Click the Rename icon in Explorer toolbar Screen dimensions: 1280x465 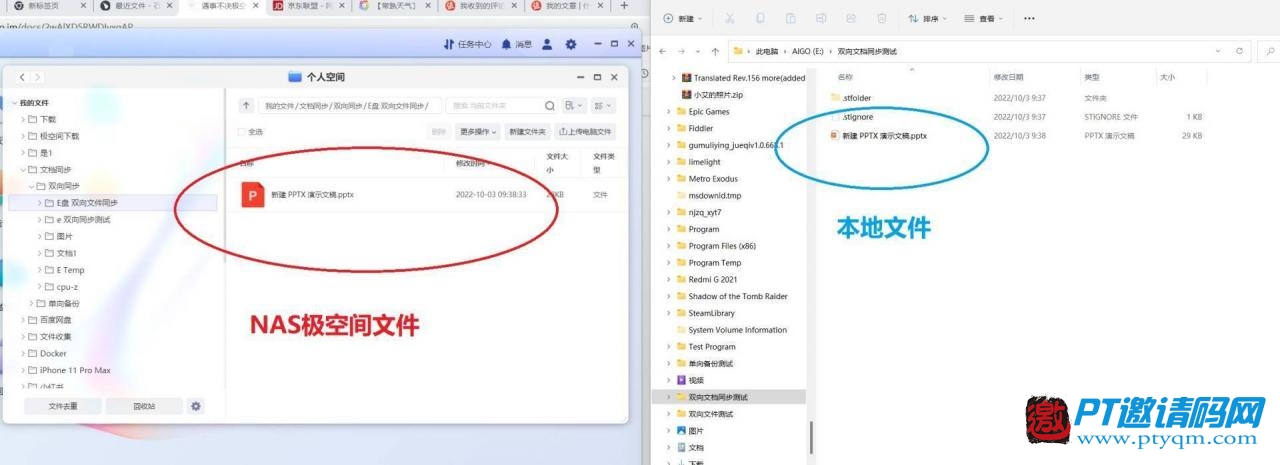pos(820,18)
